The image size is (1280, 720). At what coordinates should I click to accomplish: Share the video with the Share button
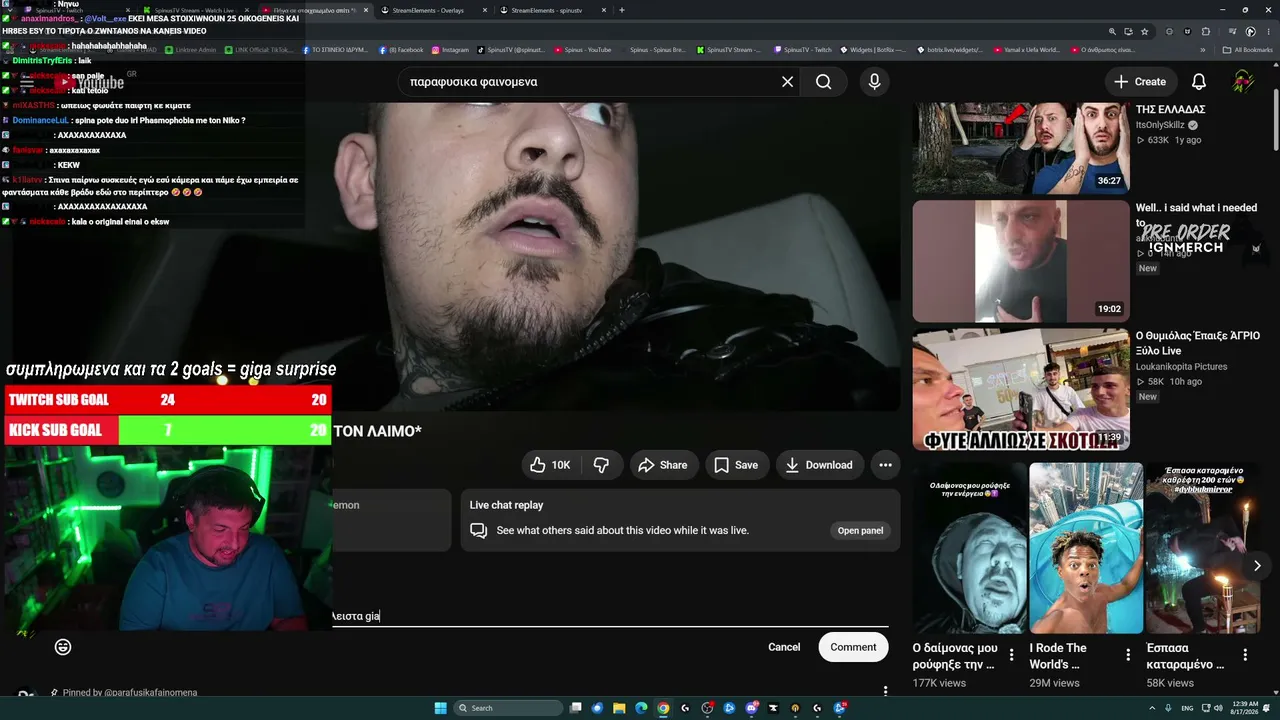[663, 465]
